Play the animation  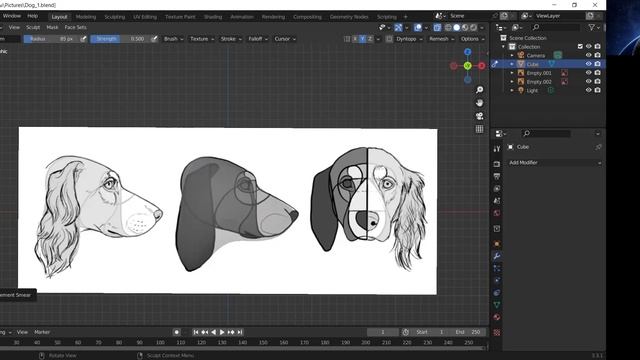coord(222,332)
